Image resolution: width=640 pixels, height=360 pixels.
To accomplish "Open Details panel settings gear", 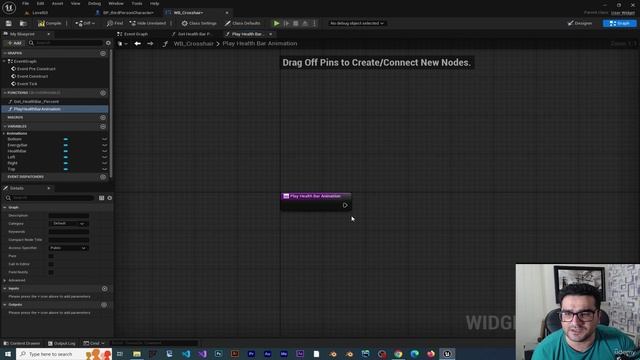I will 109,198.
